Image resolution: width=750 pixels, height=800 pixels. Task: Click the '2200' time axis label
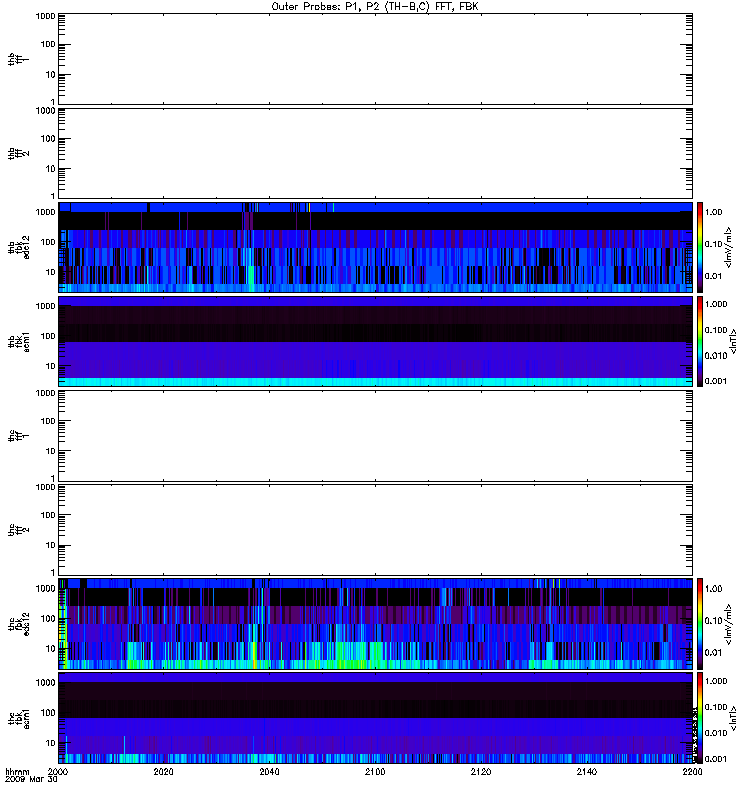pyautogui.click(x=692, y=771)
